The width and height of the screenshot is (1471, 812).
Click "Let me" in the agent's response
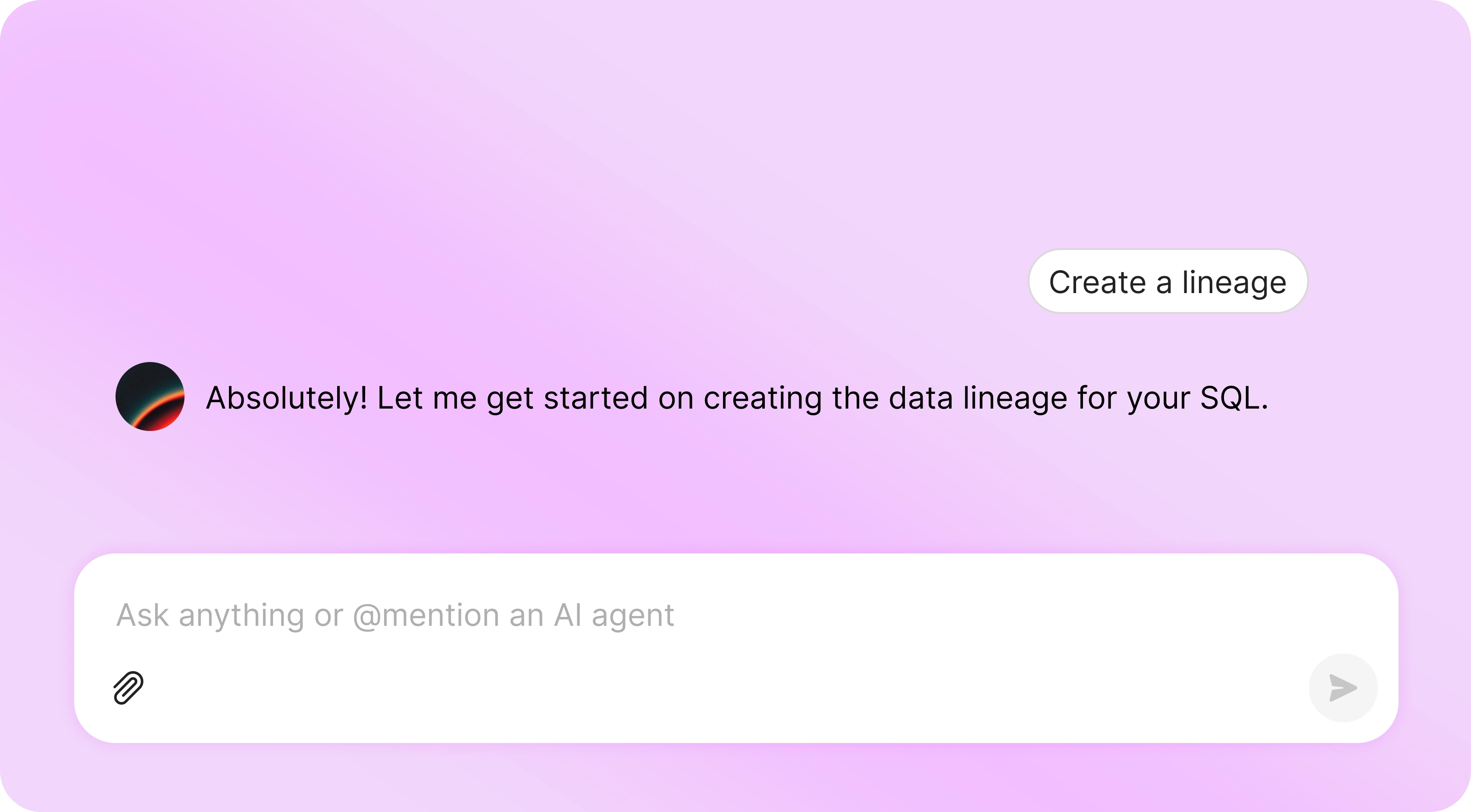(x=426, y=398)
